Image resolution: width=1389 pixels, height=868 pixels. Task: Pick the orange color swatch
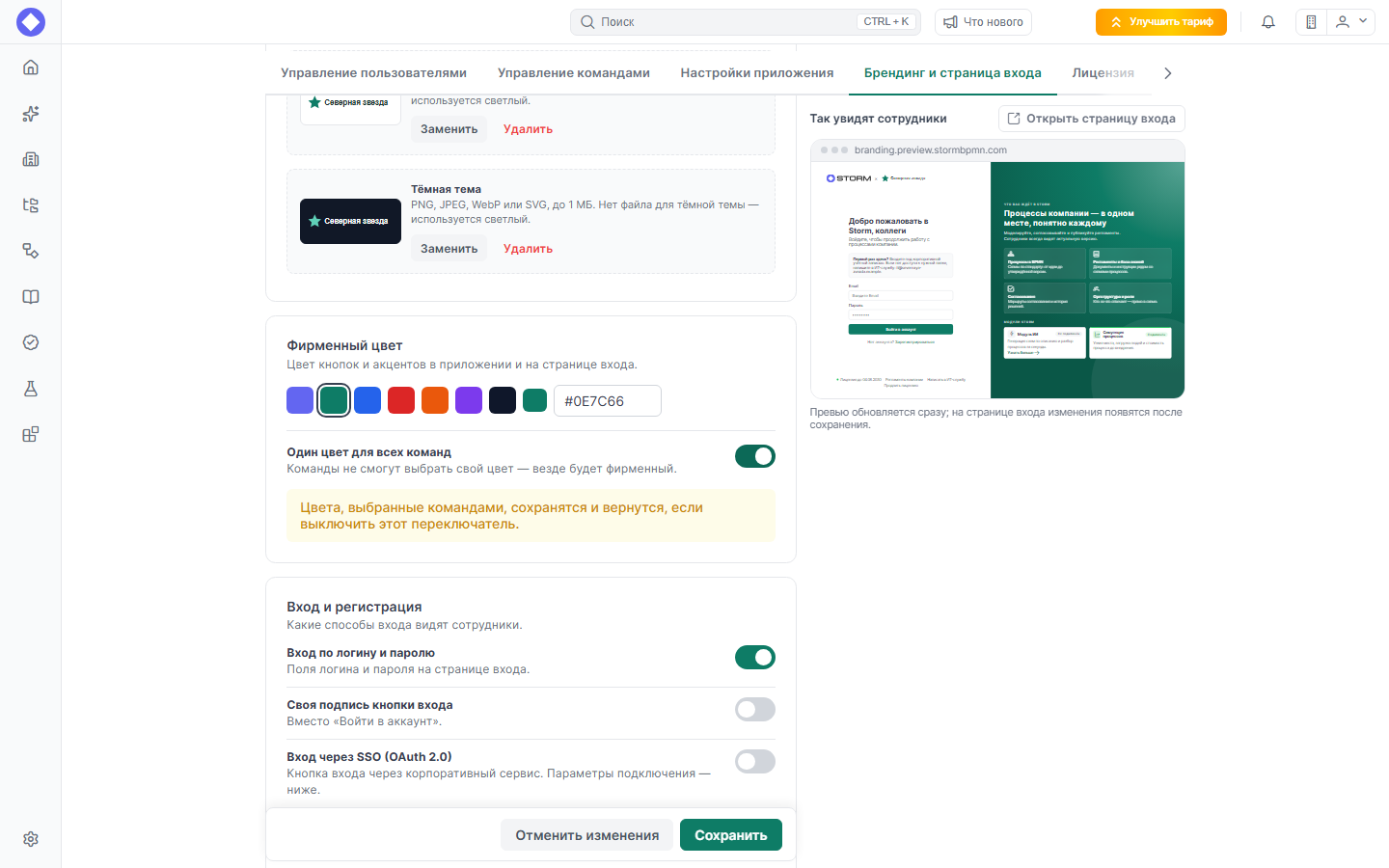(x=435, y=400)
